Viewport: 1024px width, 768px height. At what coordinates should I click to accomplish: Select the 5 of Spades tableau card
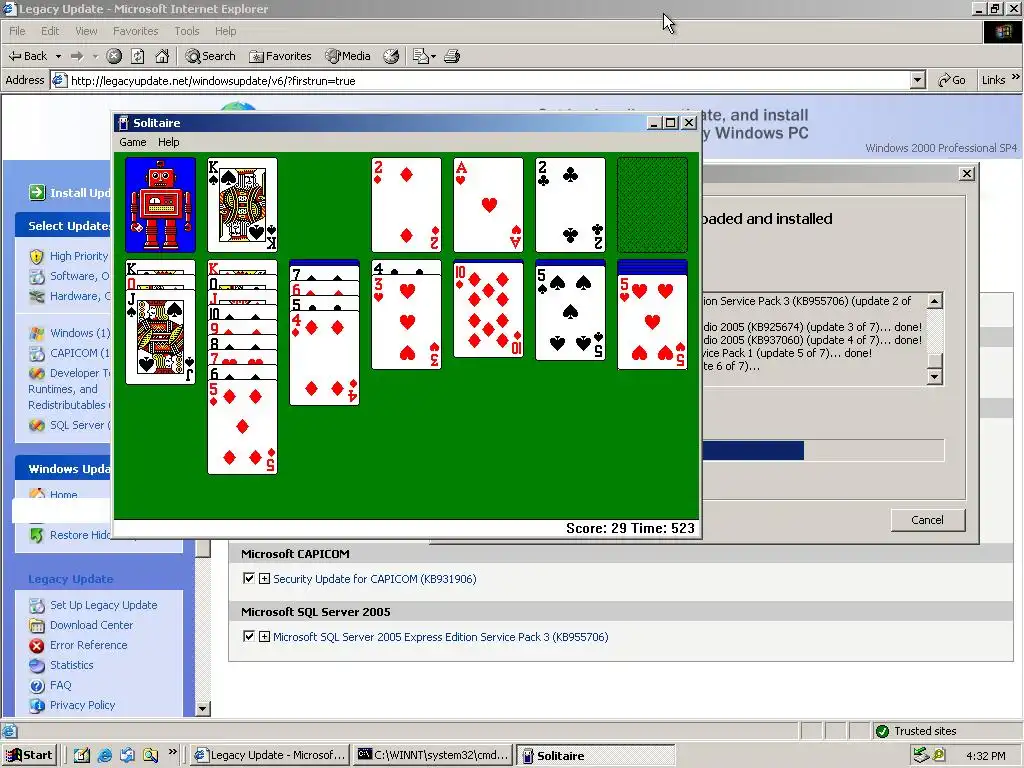pyautogui.click(x=570, y=313)
